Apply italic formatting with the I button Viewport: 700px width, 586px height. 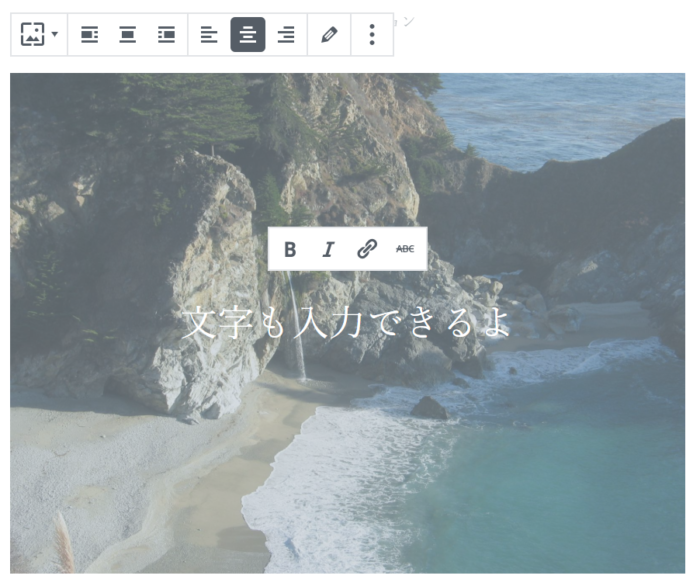click(x=328, y=249)
